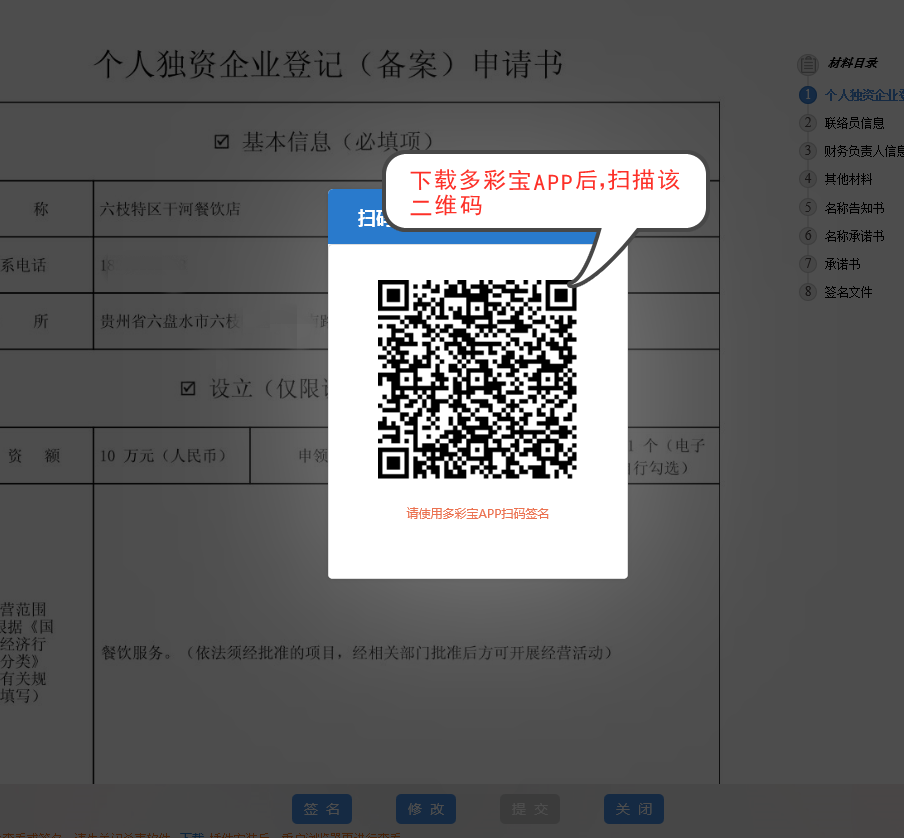Click the 餐饮服务 business scope text

356,653
